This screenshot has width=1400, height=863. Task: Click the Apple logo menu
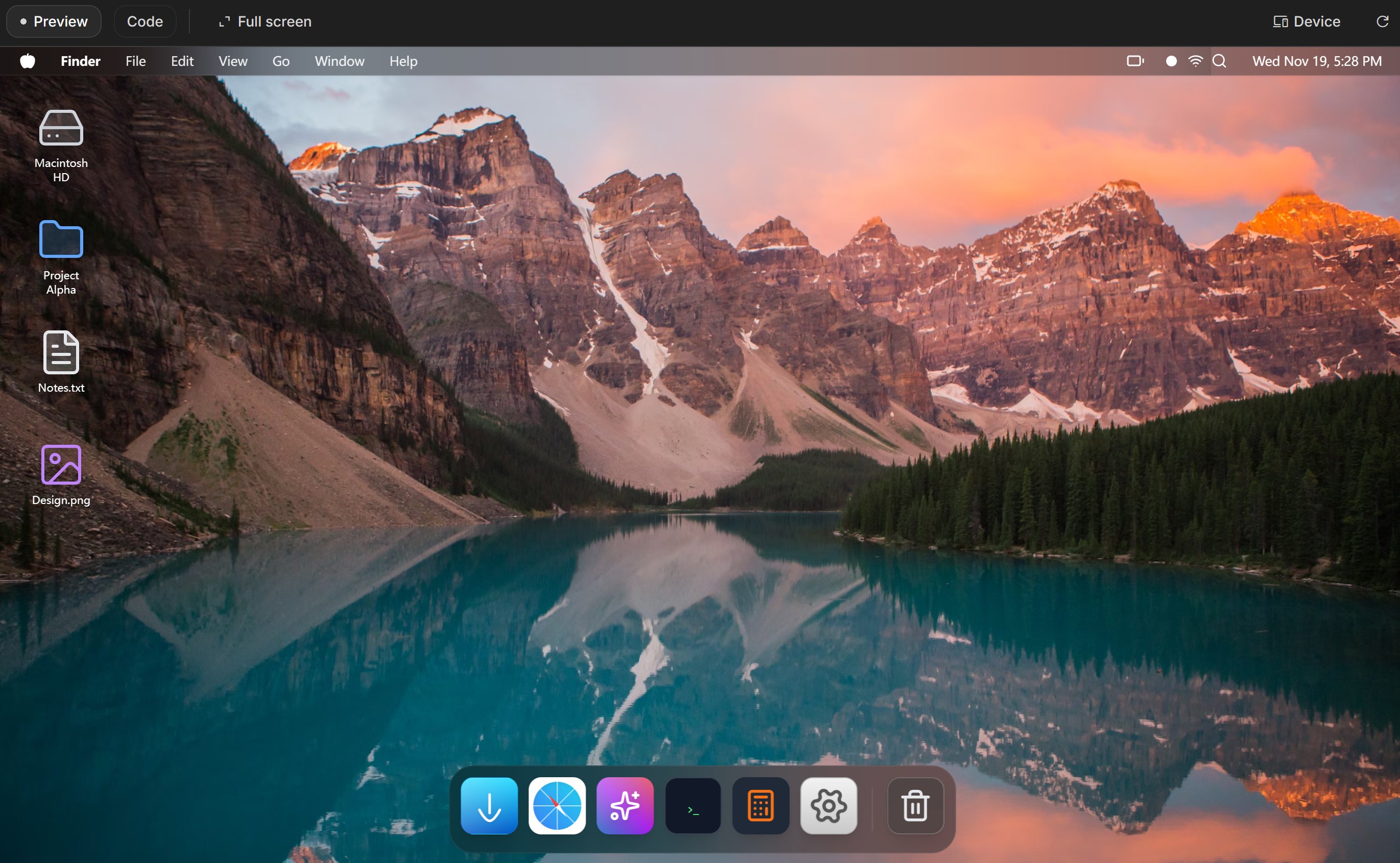tap(28, 61)
